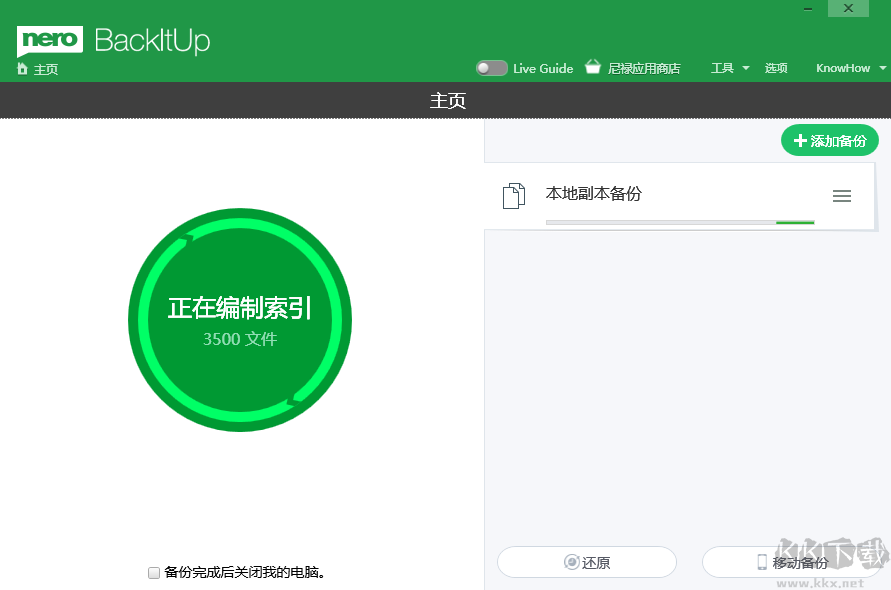Toggle the Live Guide switch
This screenshot has width=891, height=590.
(x=491, y=68)
